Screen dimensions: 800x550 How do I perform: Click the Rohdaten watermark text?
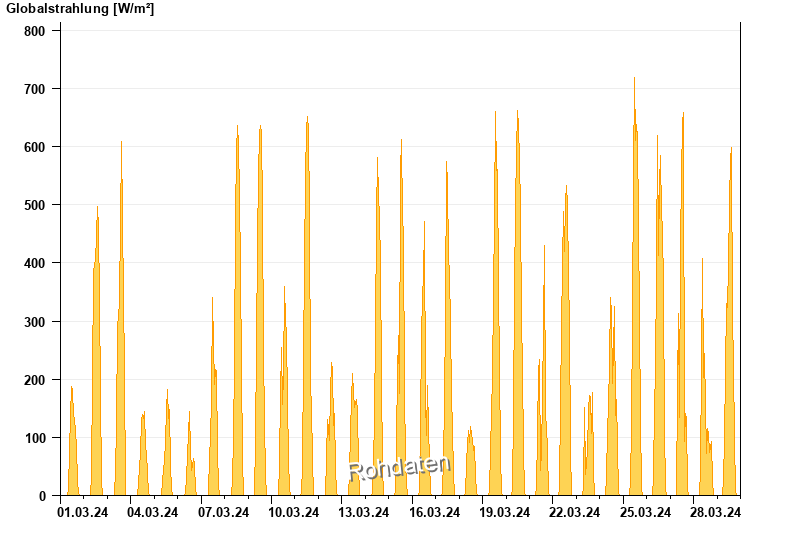(399, 468)
